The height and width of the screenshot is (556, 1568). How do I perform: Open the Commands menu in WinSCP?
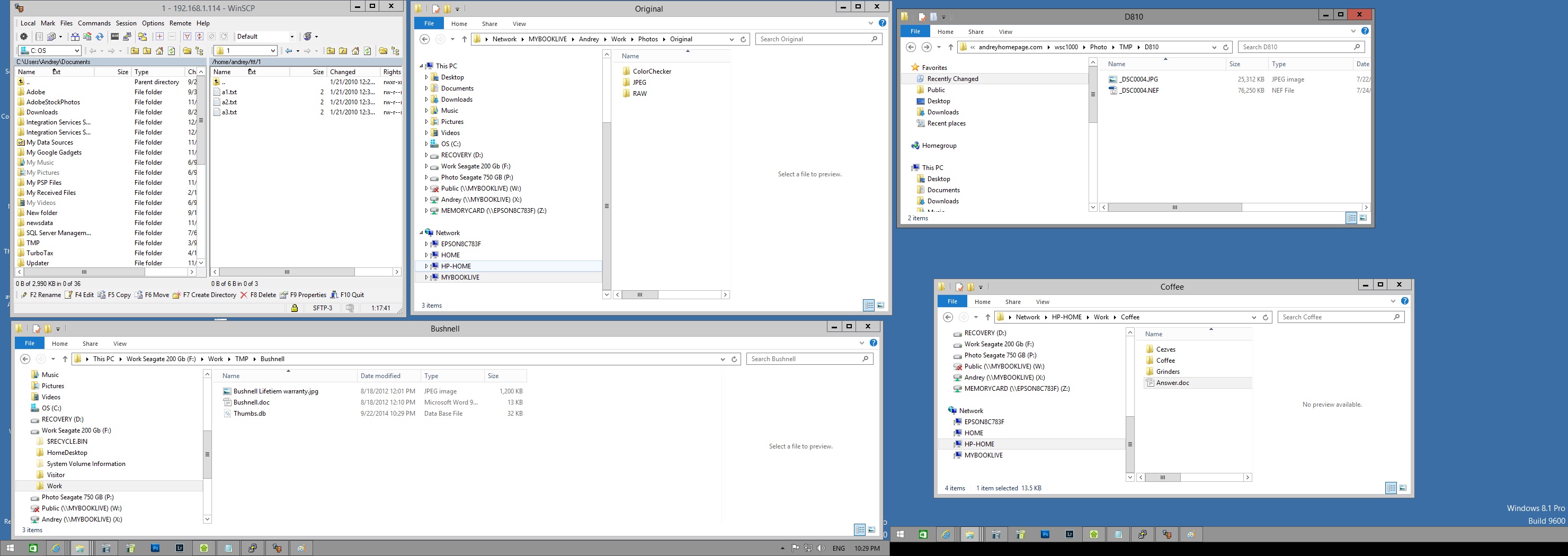(94, 23)
